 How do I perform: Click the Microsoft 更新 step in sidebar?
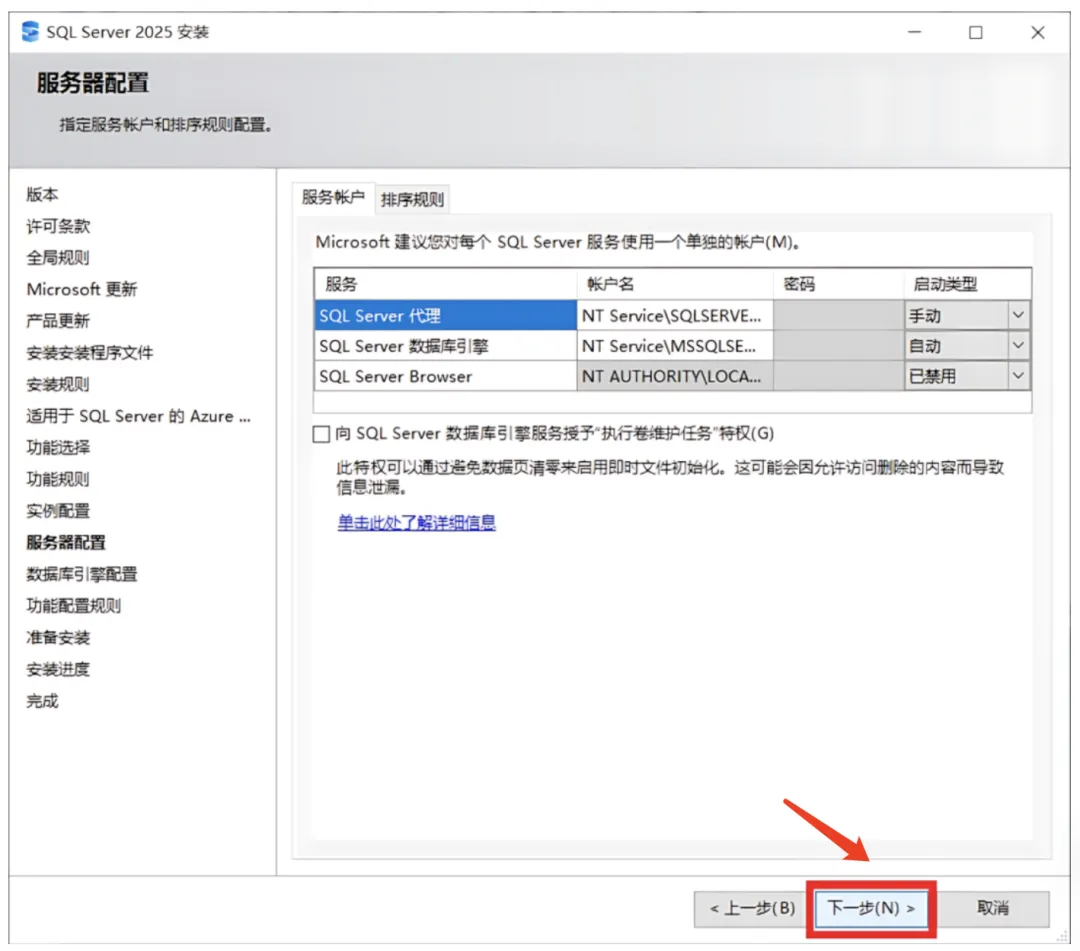[81, 290]
